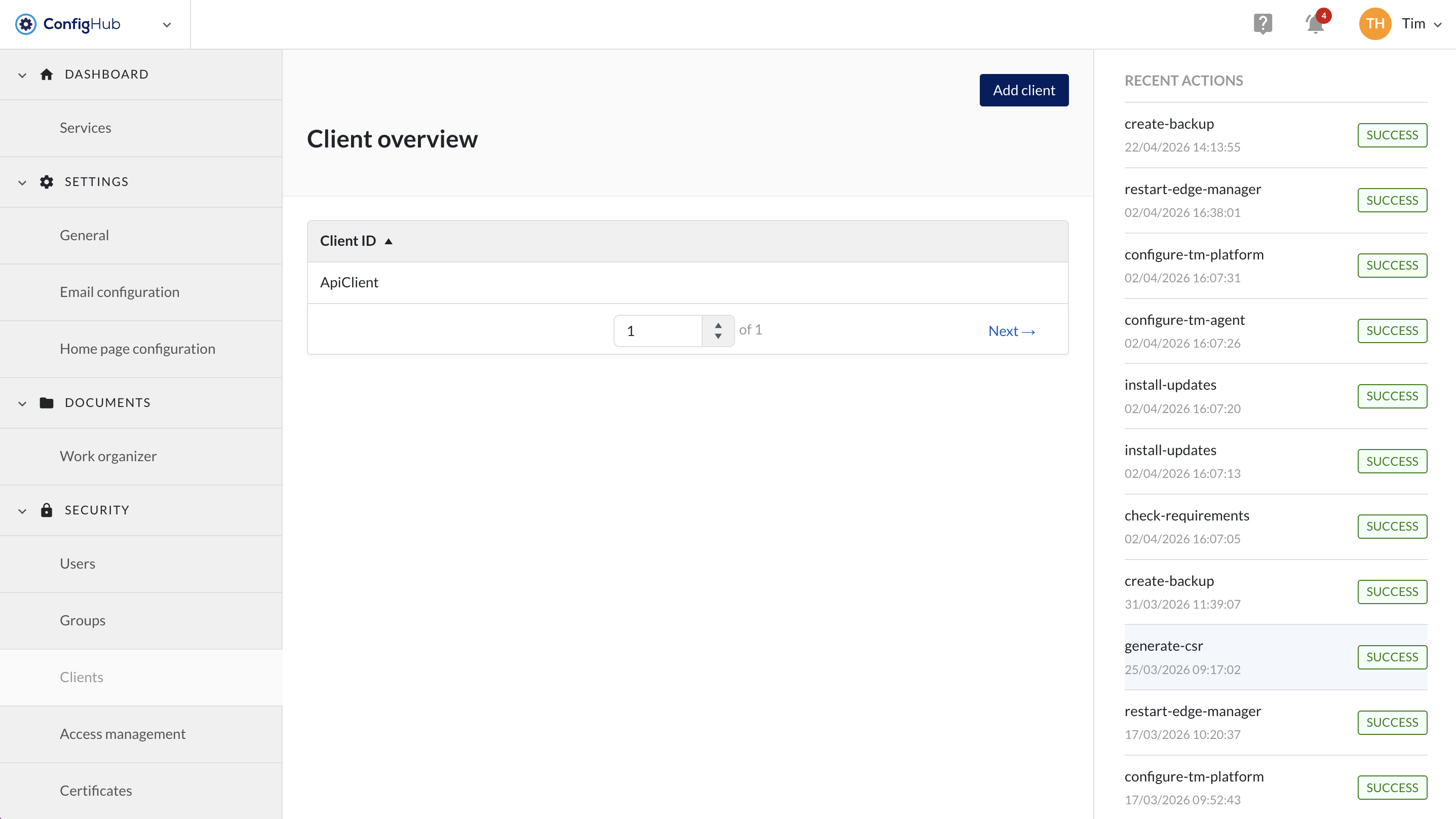Click SUCCESS badge next to create-backup
The width and height of the screenshot is (1456, 819).
tap(1392, 135)
